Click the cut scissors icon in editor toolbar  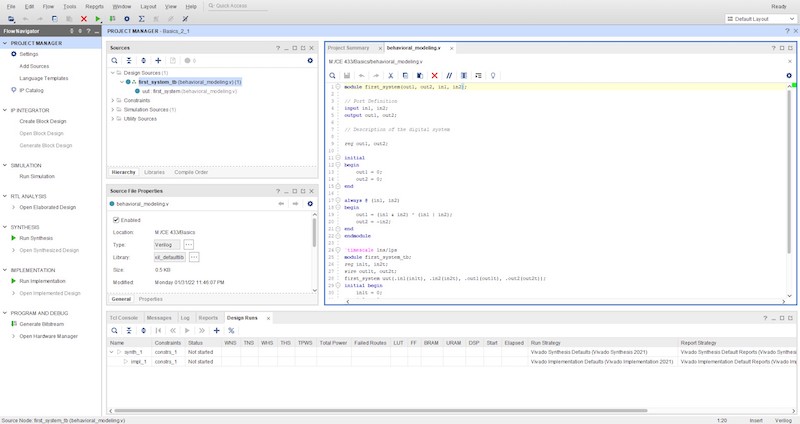391,75
